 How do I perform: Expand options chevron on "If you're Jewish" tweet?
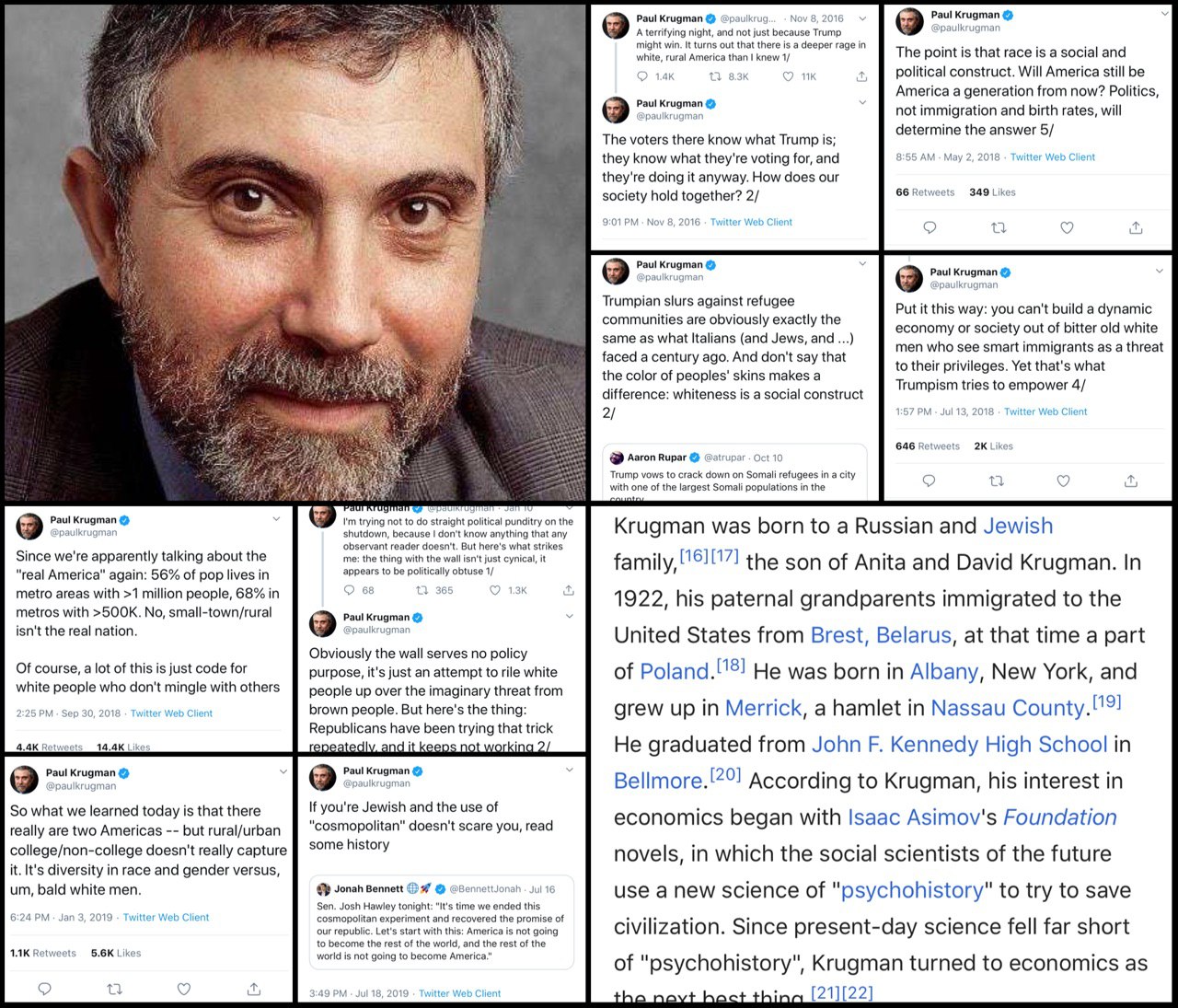click(569, 770)
